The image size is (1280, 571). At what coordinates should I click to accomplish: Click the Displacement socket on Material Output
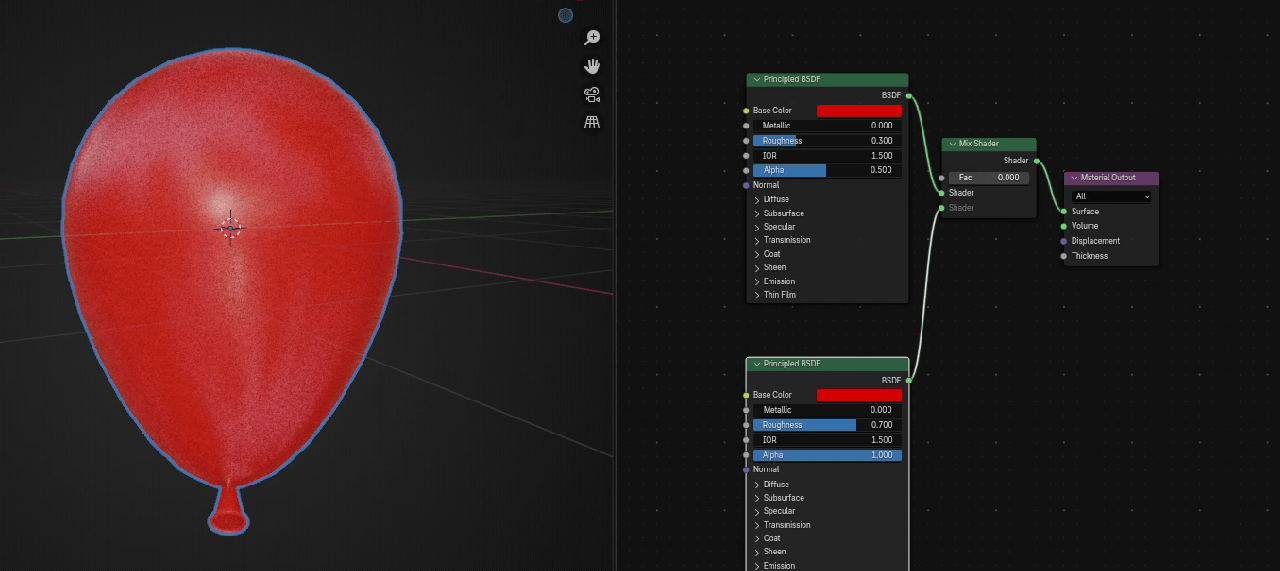(1063, 241)
